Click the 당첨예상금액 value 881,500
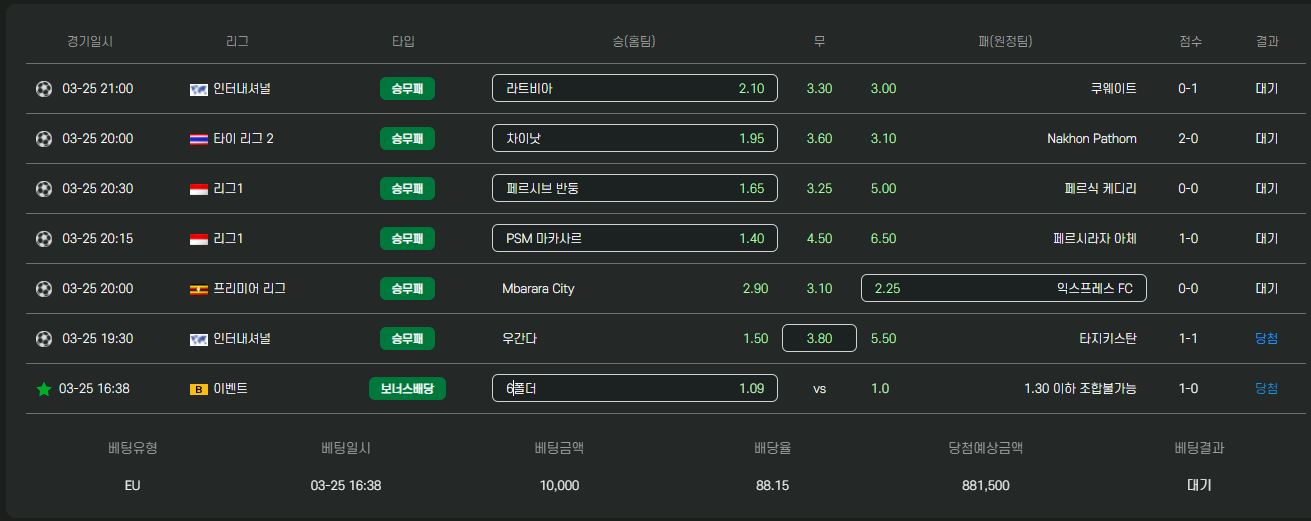1311x521 pixels. [x=985, y=485]
